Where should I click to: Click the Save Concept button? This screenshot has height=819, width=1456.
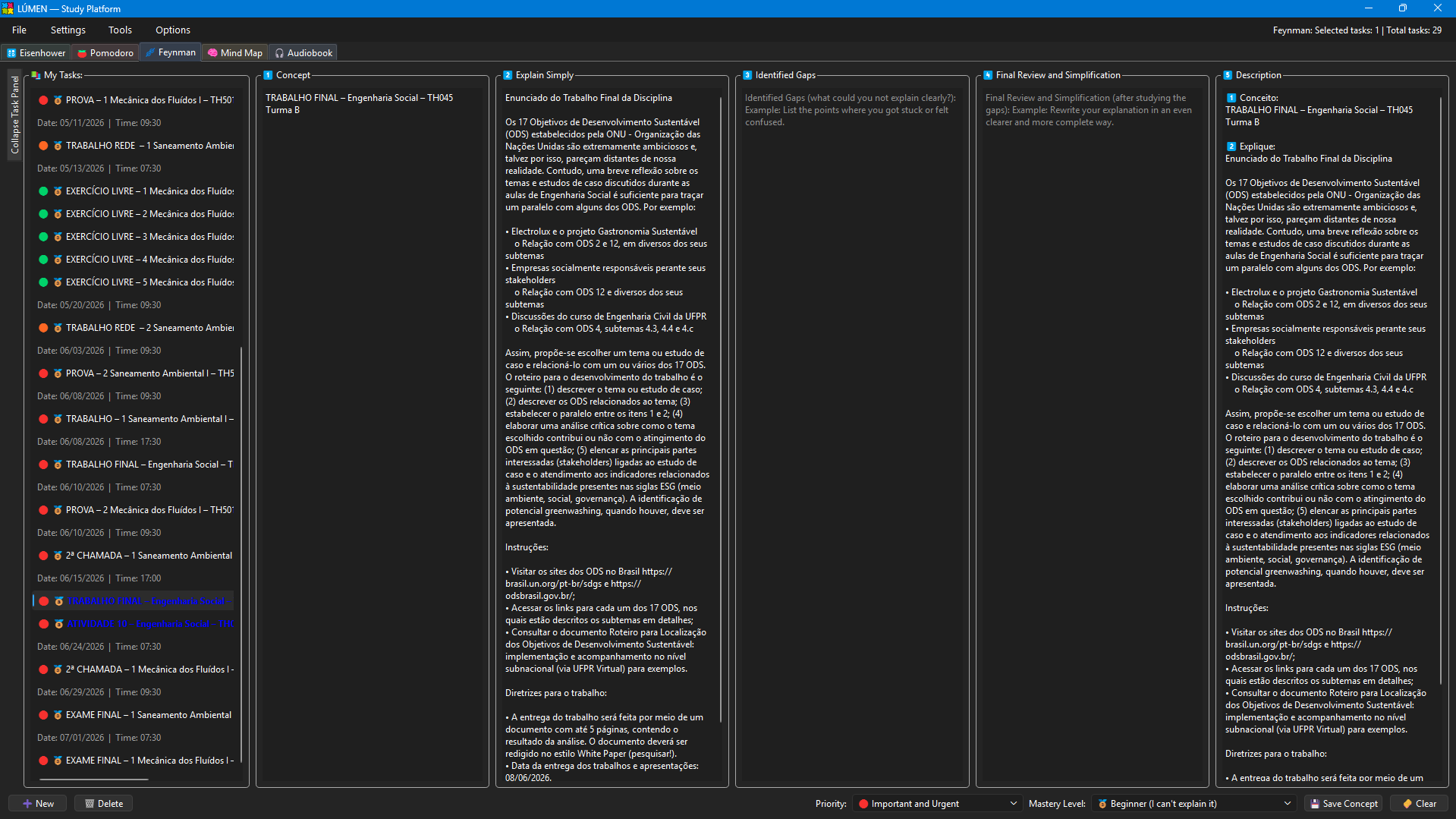(1344, 804)
